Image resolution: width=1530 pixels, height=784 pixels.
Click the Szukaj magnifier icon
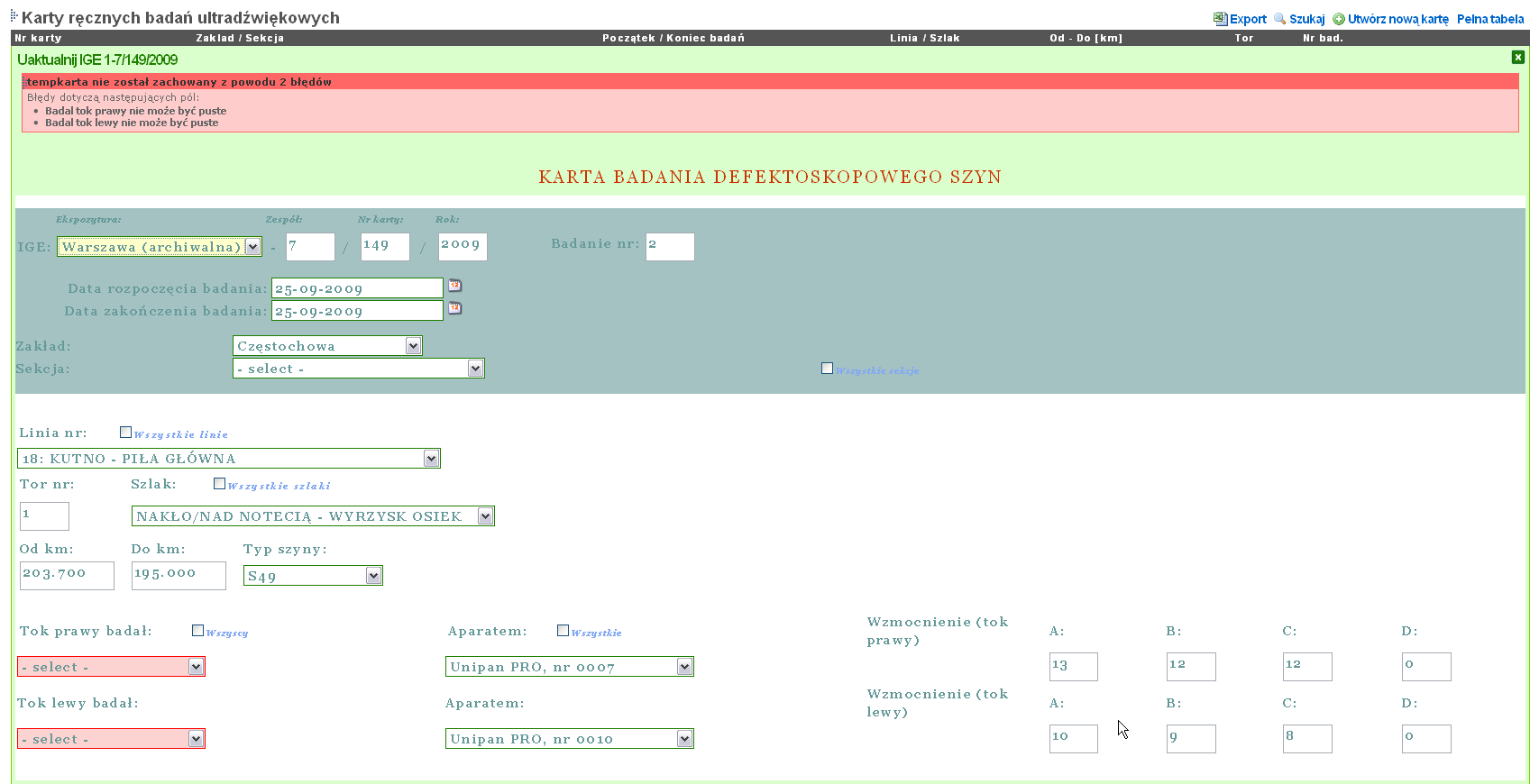pyautogui.click(x=1279, y=19)
